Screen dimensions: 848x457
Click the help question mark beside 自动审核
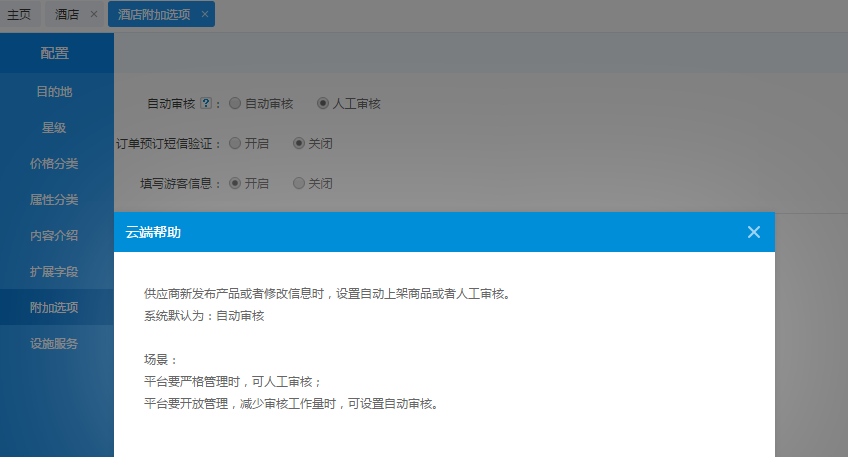205,103
